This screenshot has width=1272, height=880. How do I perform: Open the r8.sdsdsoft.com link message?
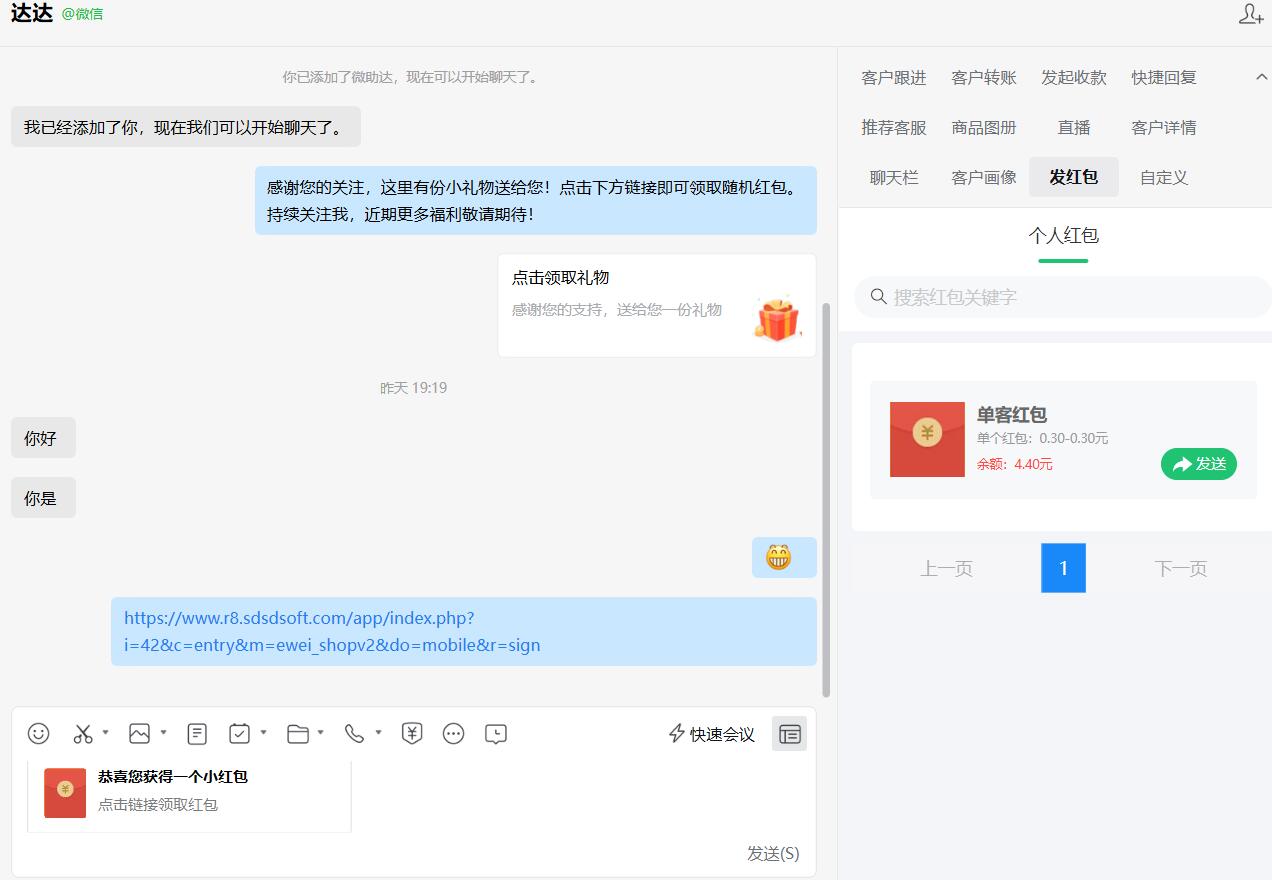click(464, 631)
